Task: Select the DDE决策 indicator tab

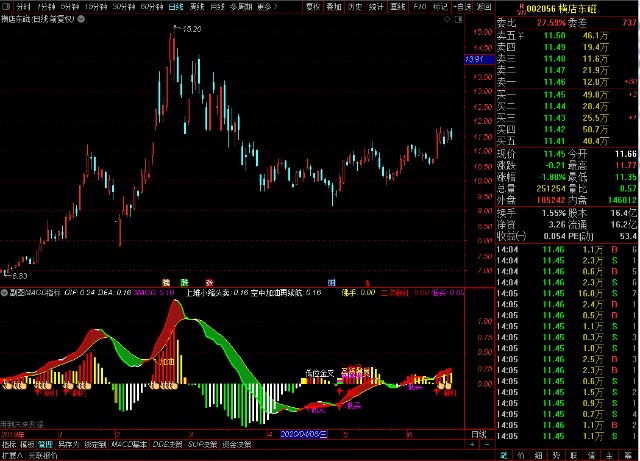Action: (x=167, y=444)
